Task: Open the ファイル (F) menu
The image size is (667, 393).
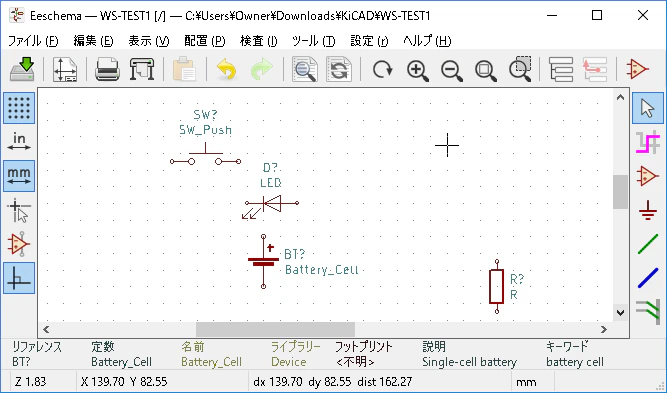Action: pyautogui.click(x=33, y=41)
